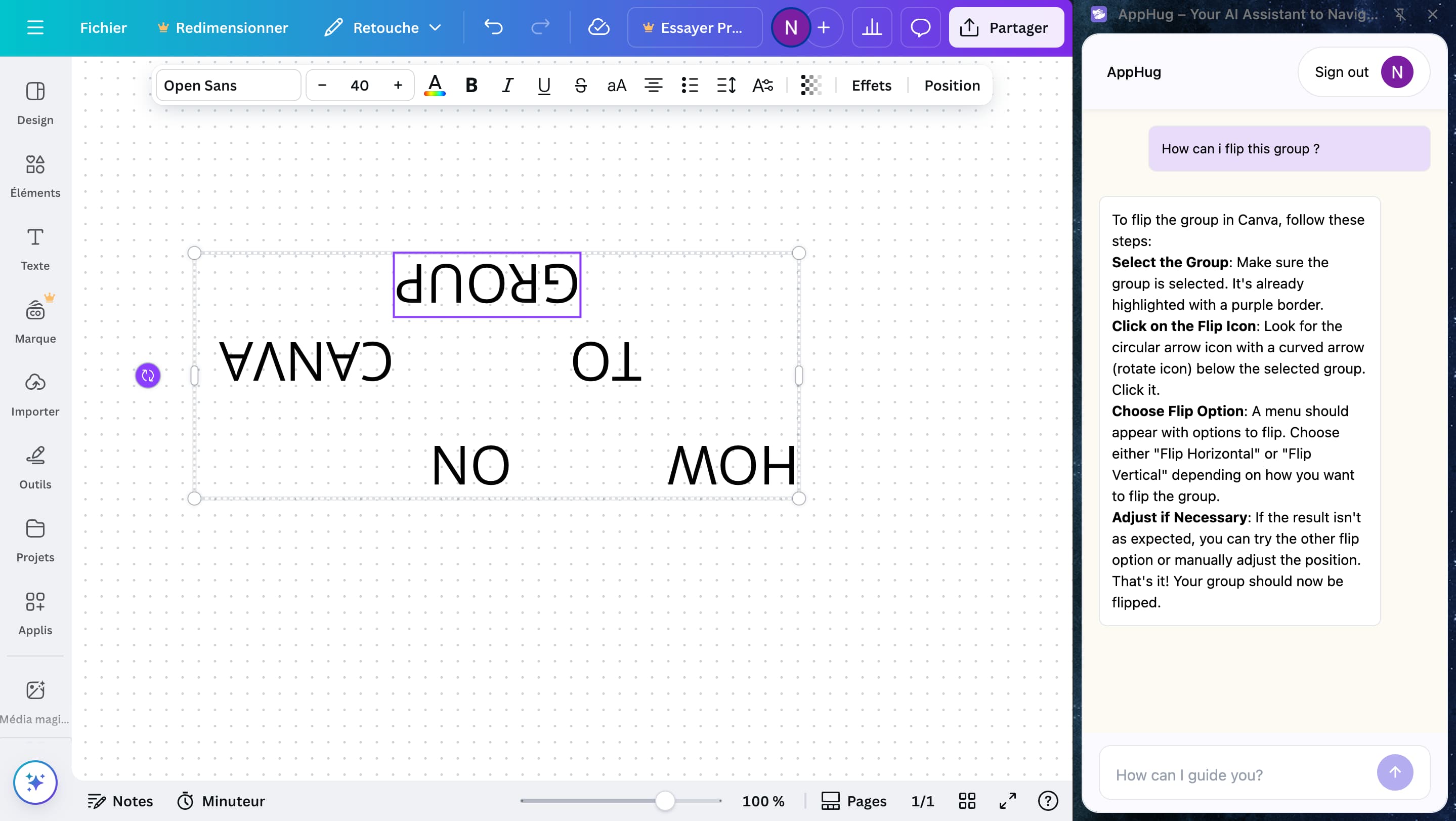Open the help question mark
1456x821 pixels.
coord(1048,801)
